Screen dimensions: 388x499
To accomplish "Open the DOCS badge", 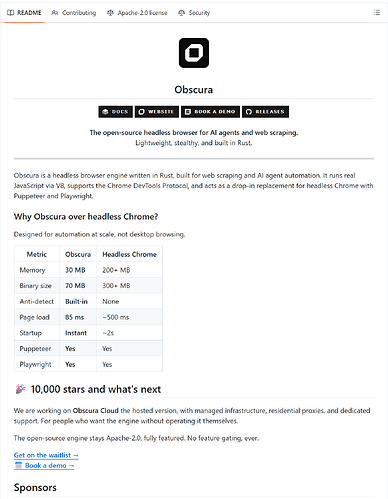I will (x=115, y=112).
